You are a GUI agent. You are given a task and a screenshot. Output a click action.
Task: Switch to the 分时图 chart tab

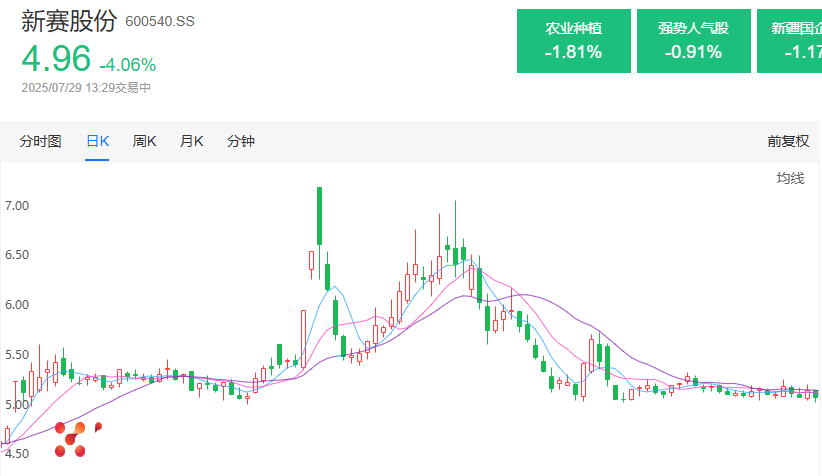pyautogui.click(x=40, y=141)
